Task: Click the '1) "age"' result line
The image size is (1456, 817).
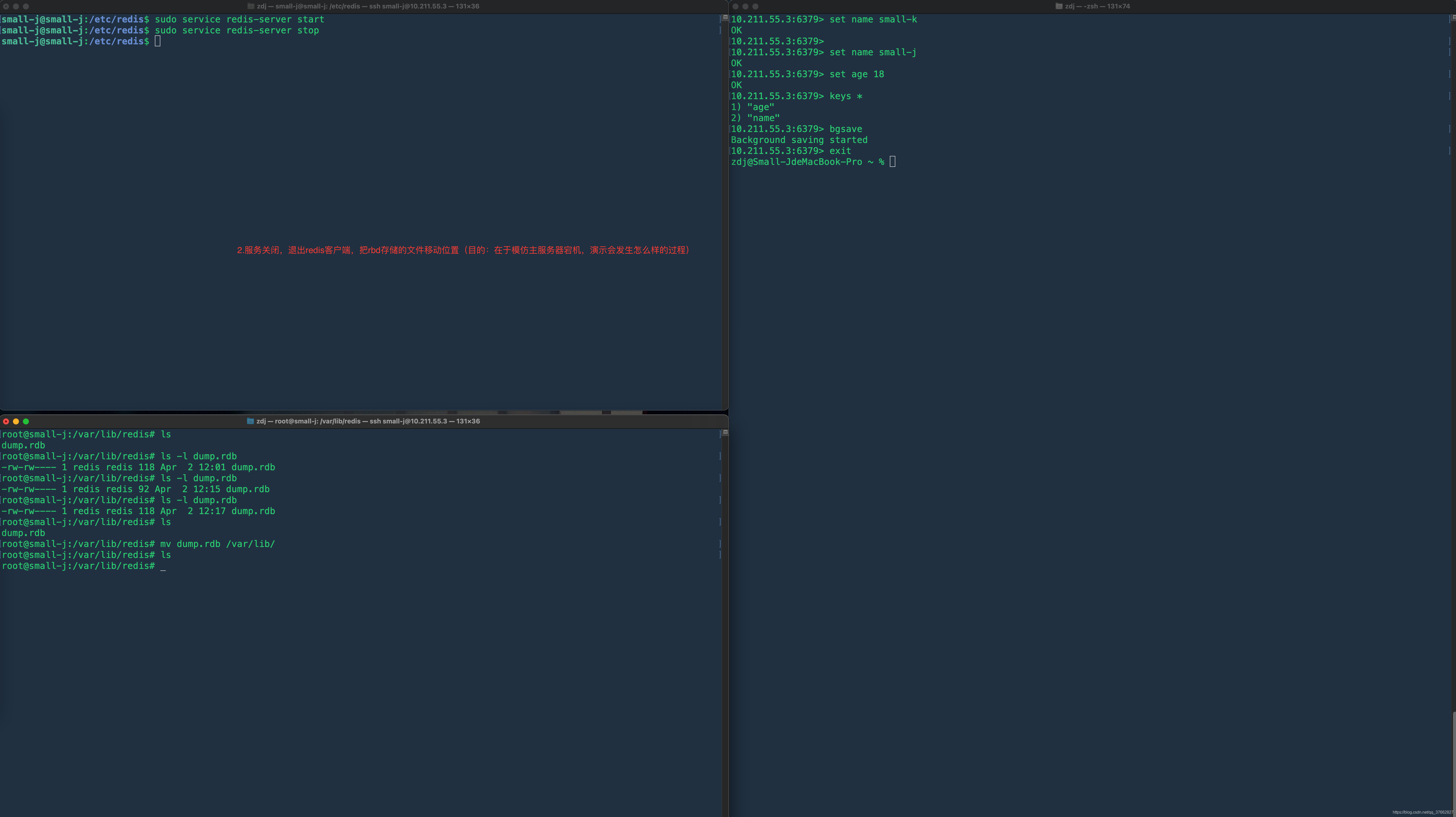Action: pyautogui.click(x=753, y=107)
